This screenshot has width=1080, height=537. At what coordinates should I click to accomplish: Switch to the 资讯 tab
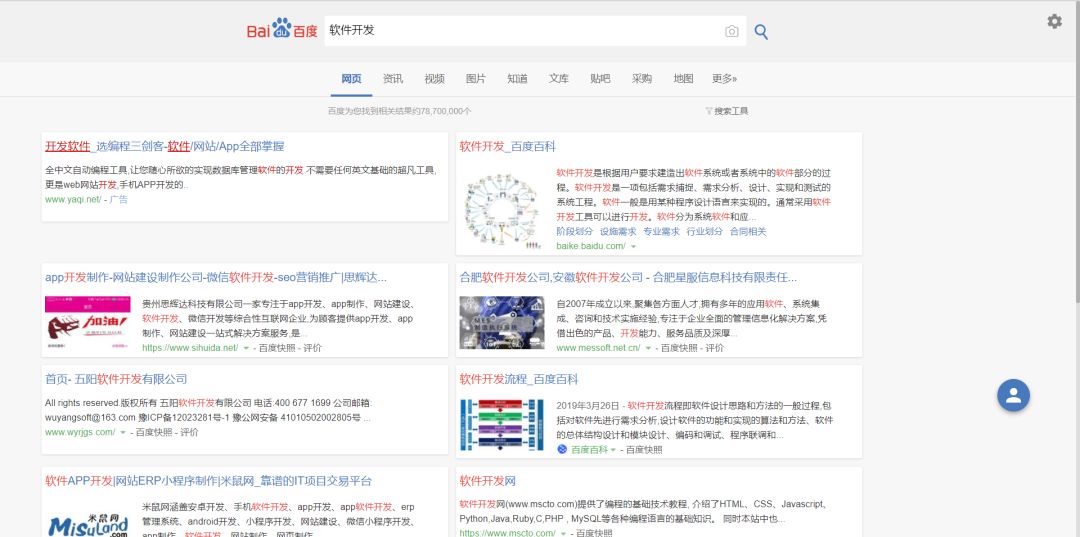(x=393, y=79)
